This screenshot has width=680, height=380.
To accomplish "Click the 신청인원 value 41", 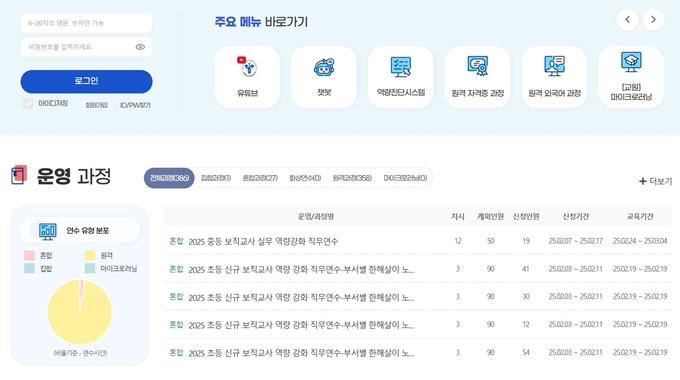I will click(526, 269).
